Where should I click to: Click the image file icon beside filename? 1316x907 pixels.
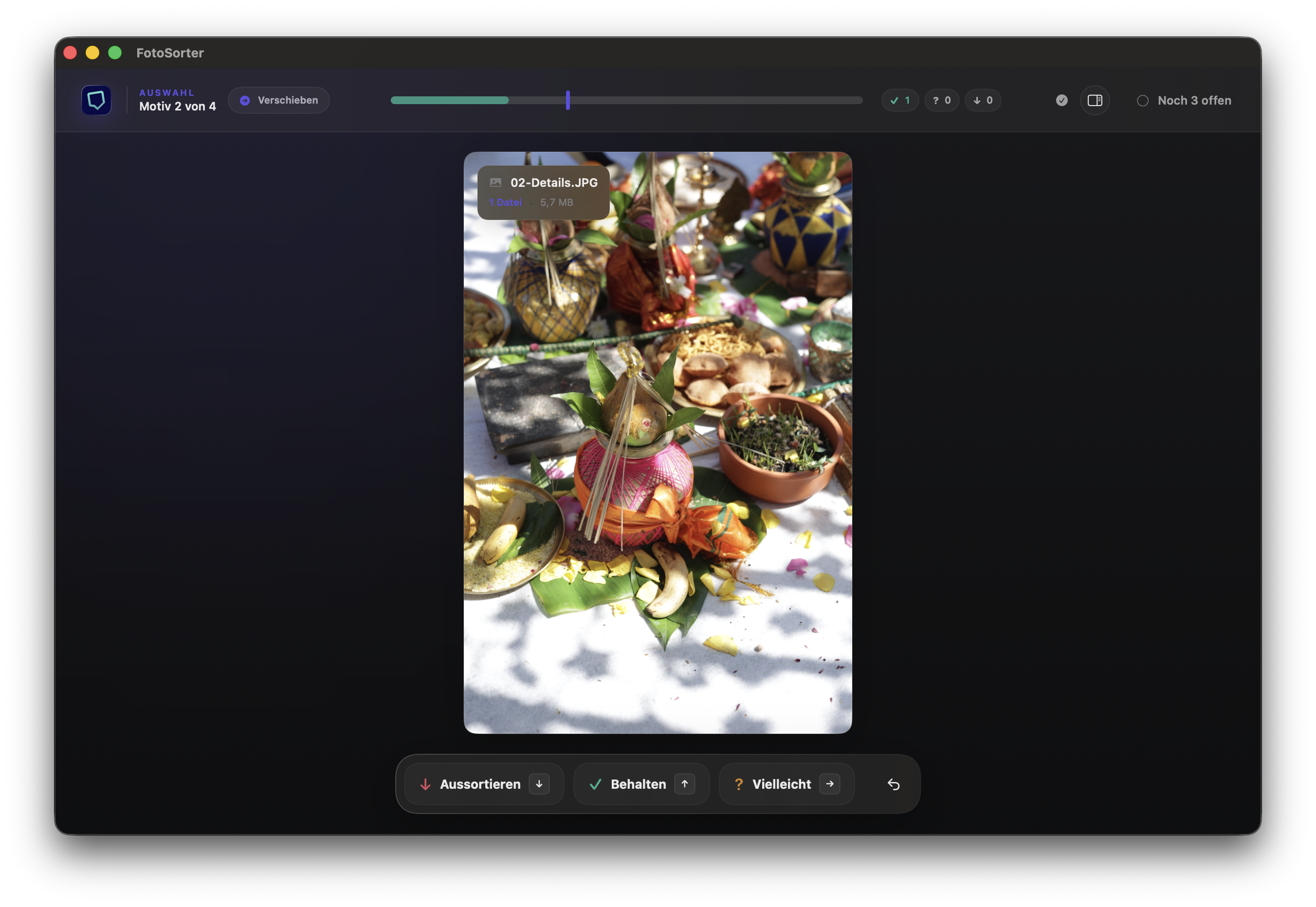point(496,182)
